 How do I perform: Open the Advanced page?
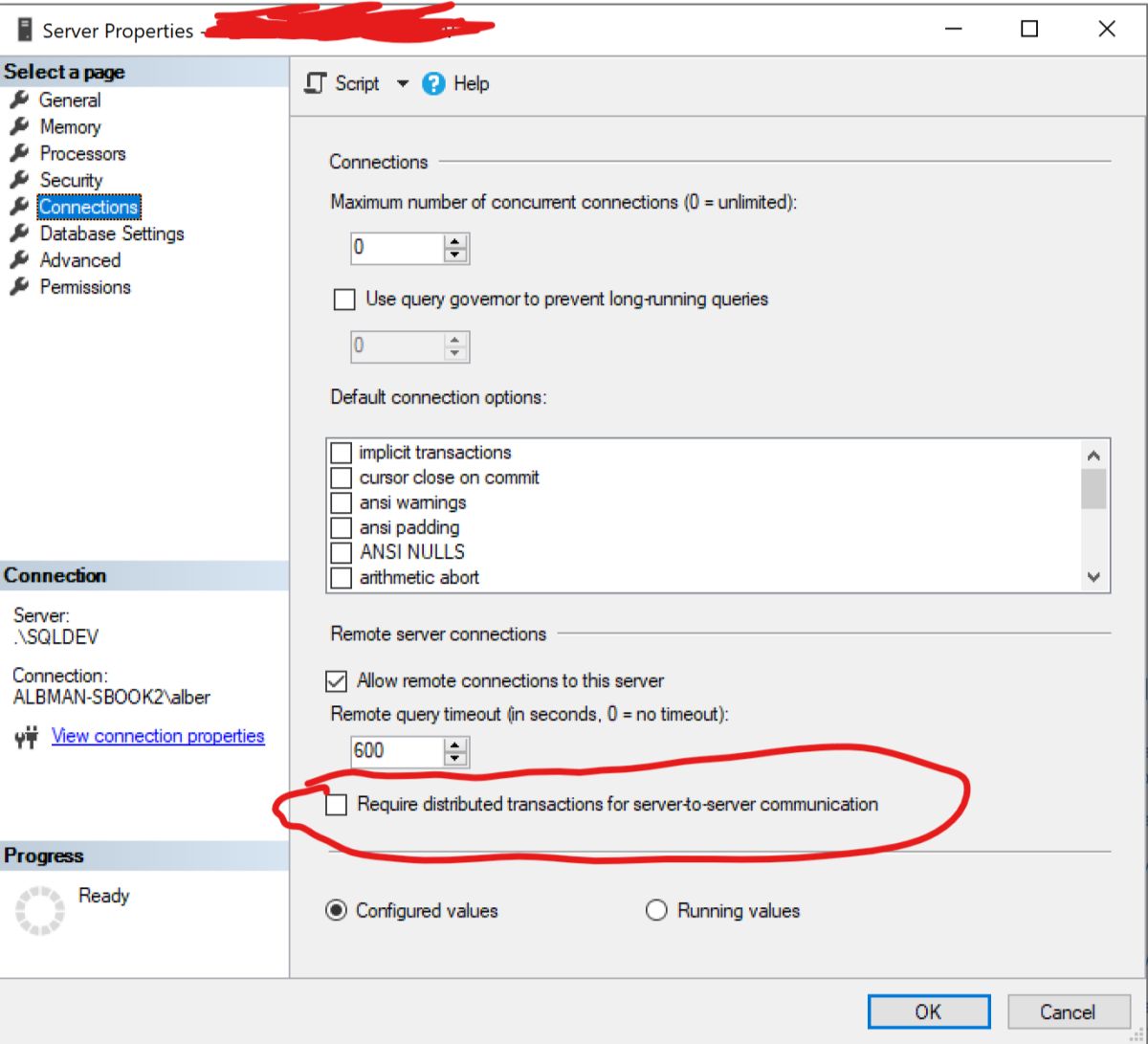(x=80, y=260)
